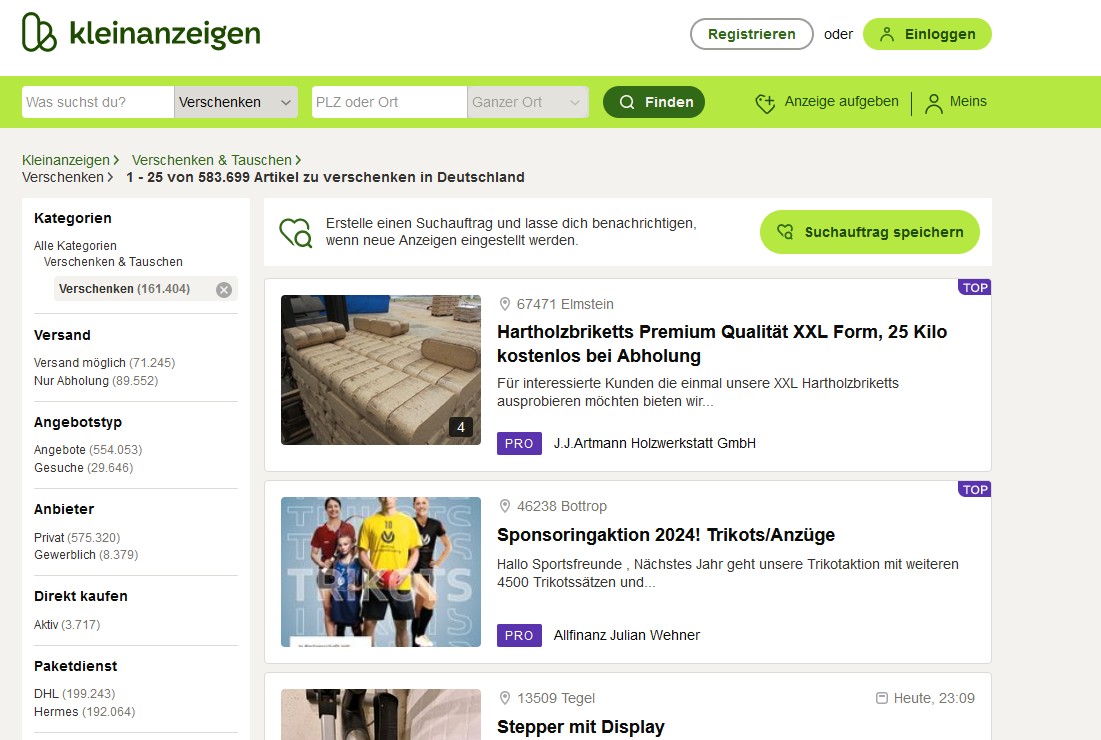
Task: Click the Einloggen button
Action: tap(927, 34)
